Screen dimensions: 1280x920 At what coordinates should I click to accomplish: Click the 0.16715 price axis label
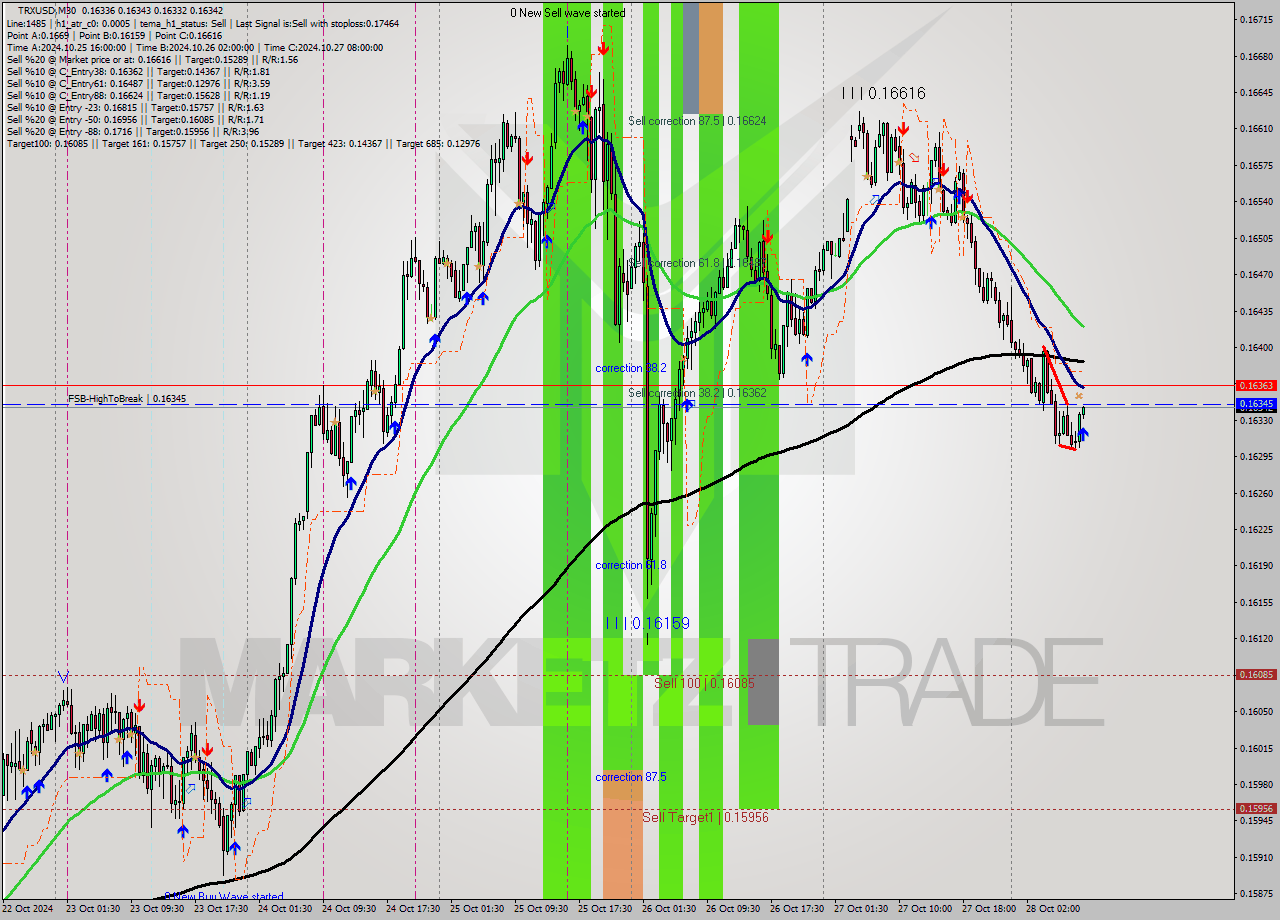click(x=1255, y=19)
